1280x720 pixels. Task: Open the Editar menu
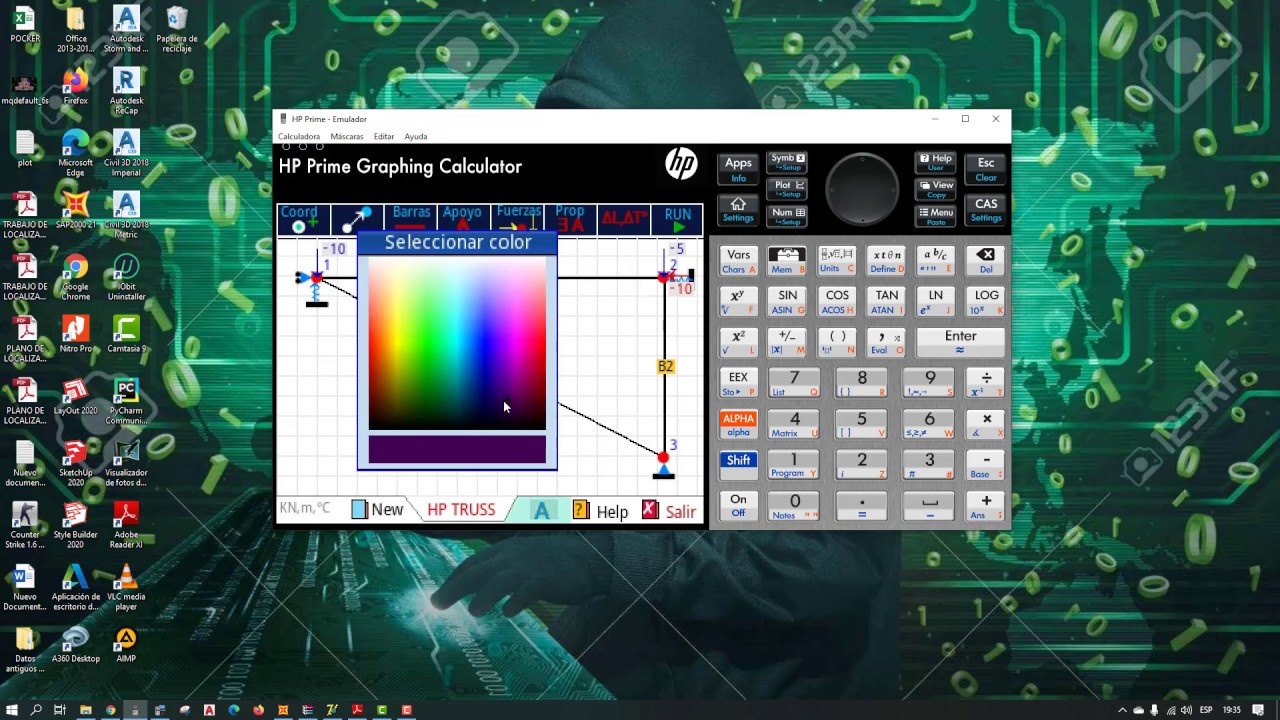tap(384, 137)
